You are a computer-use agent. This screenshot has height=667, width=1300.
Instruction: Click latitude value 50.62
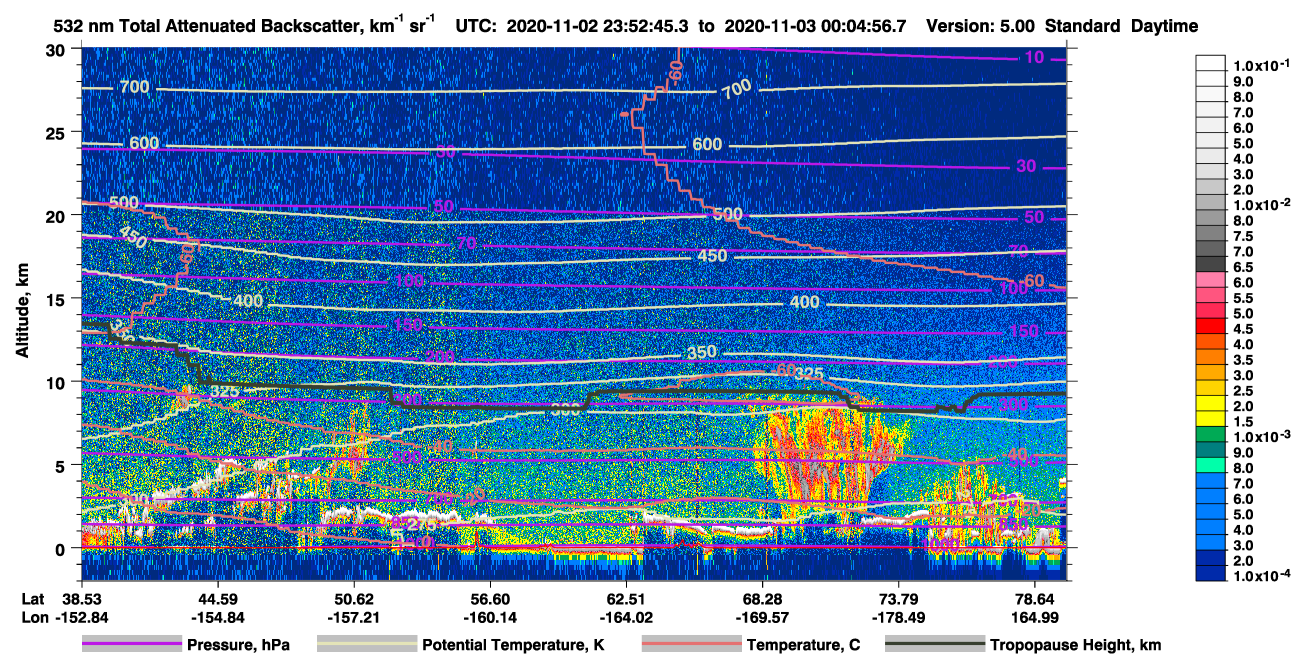pos(353,599)
